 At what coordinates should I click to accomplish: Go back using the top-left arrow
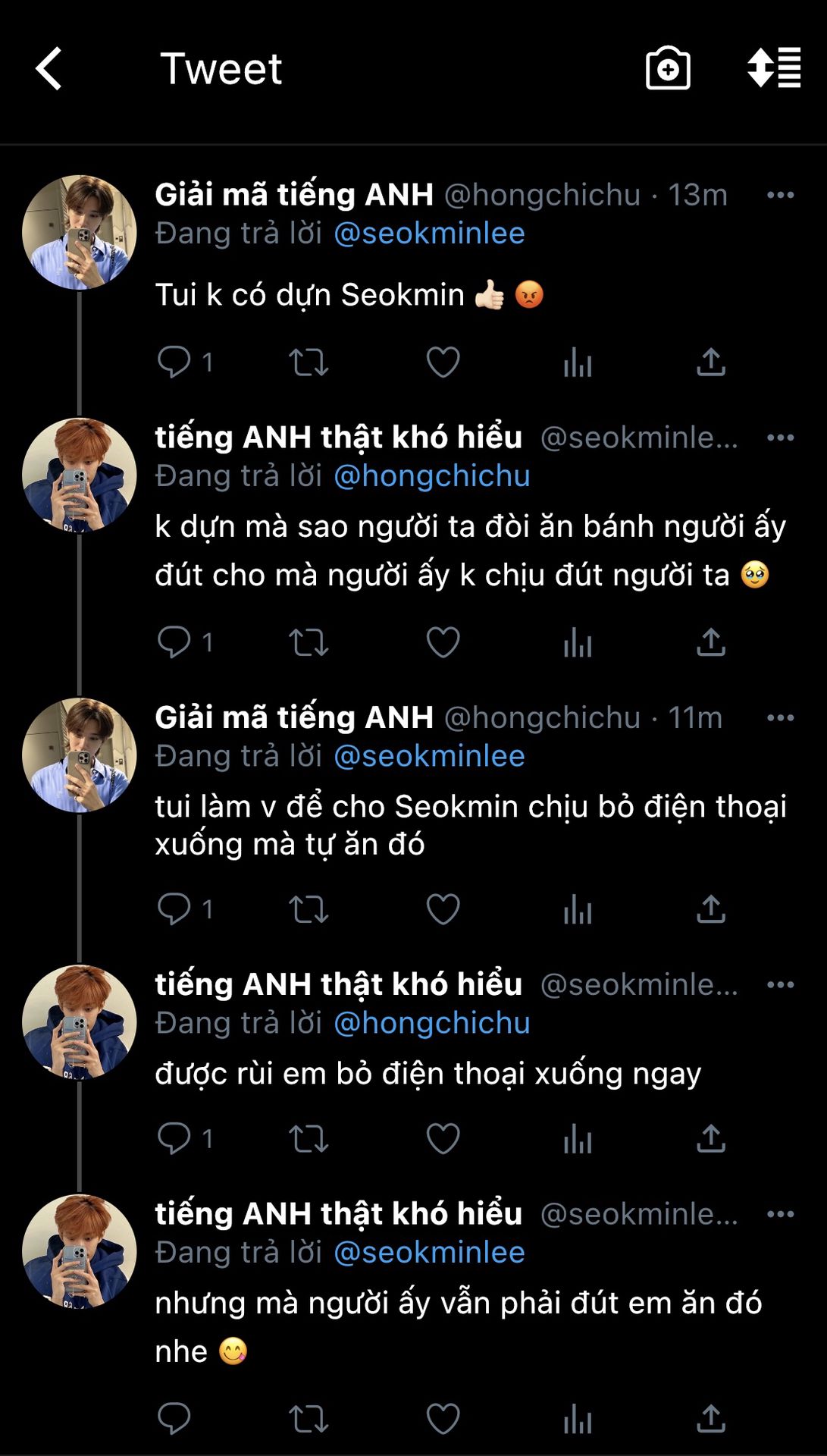point(49,69)
